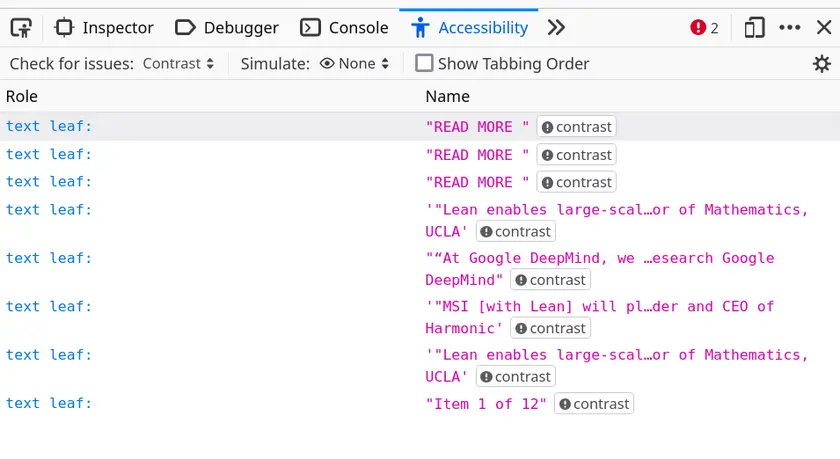The width and height of the screenshot is (840, 459).
Task: Activate the accessible object picker tool
Action: click(21, 27)
